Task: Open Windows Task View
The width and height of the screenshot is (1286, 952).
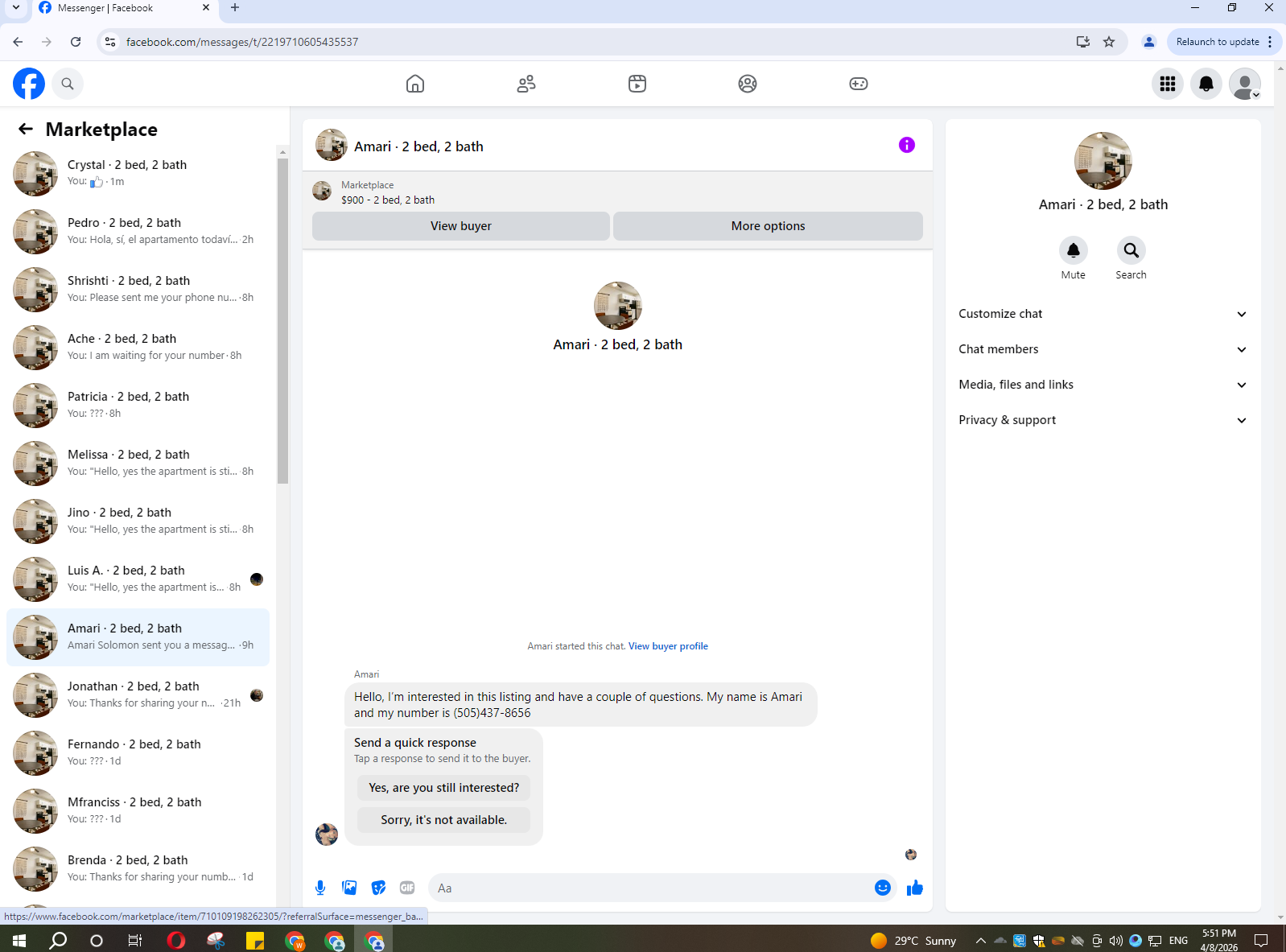Action: point(134,940)
